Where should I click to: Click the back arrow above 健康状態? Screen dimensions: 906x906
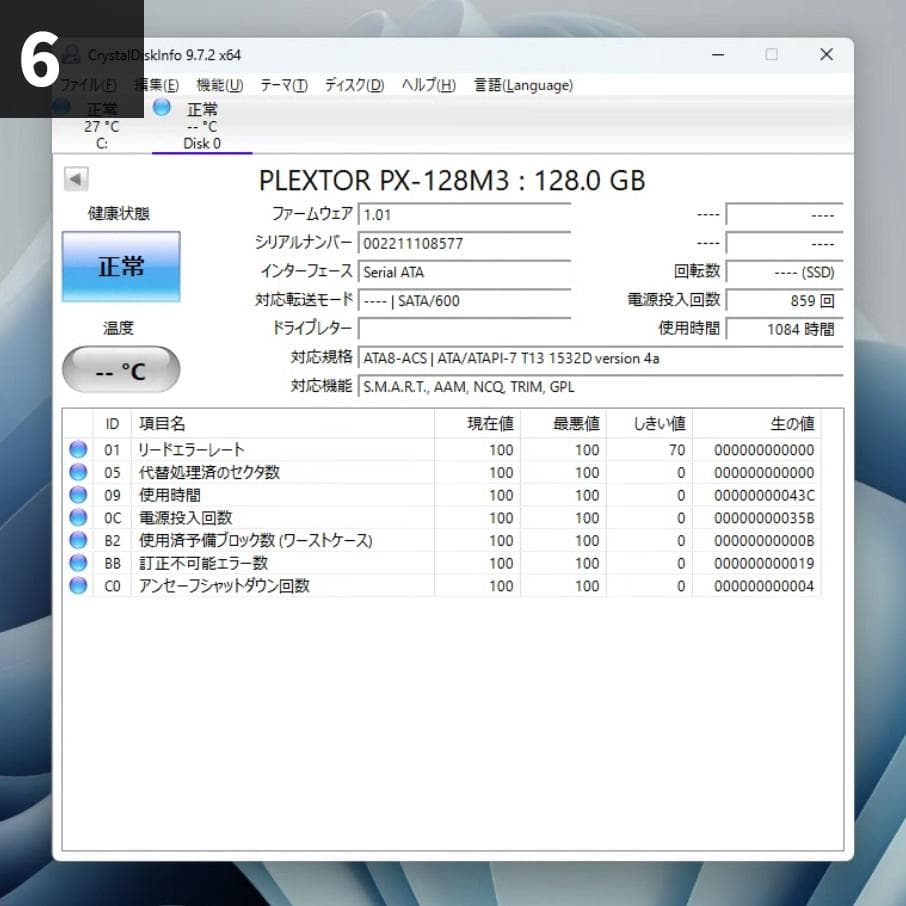coord(76,178)
